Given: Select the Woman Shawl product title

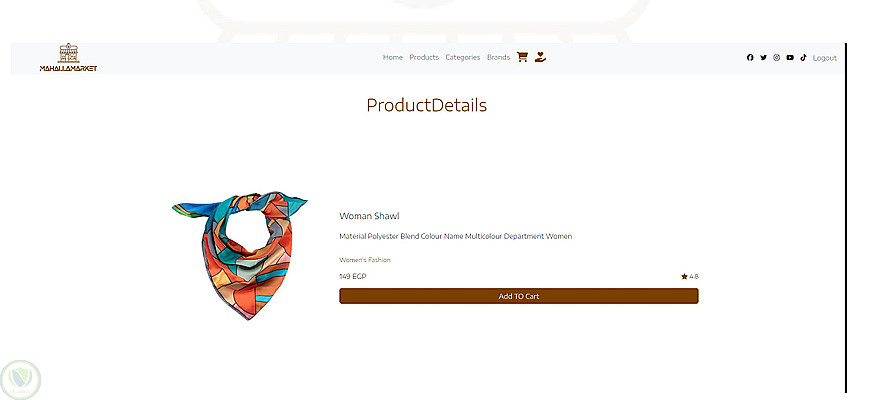Looking at the screenshot, I should click(x=369, y=216).
